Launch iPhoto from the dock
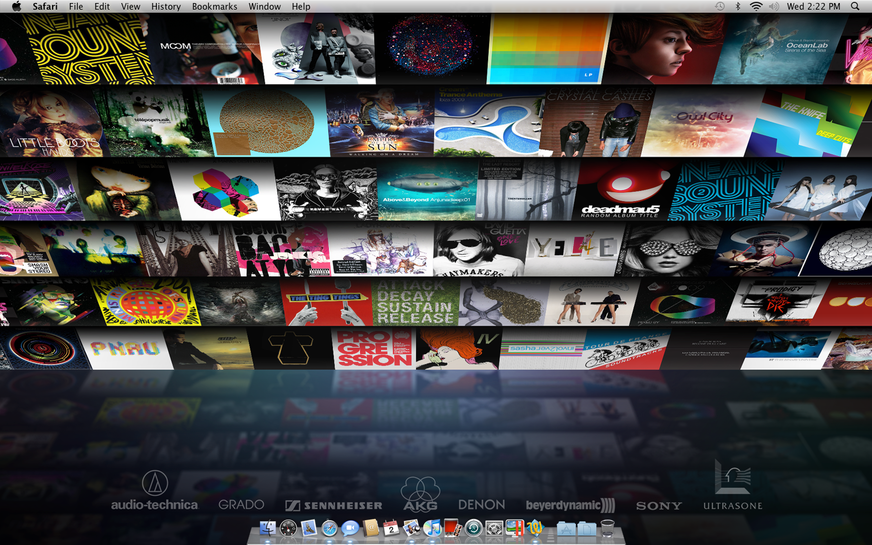This screenshot has width=872, height=545. tap(412, 528)
